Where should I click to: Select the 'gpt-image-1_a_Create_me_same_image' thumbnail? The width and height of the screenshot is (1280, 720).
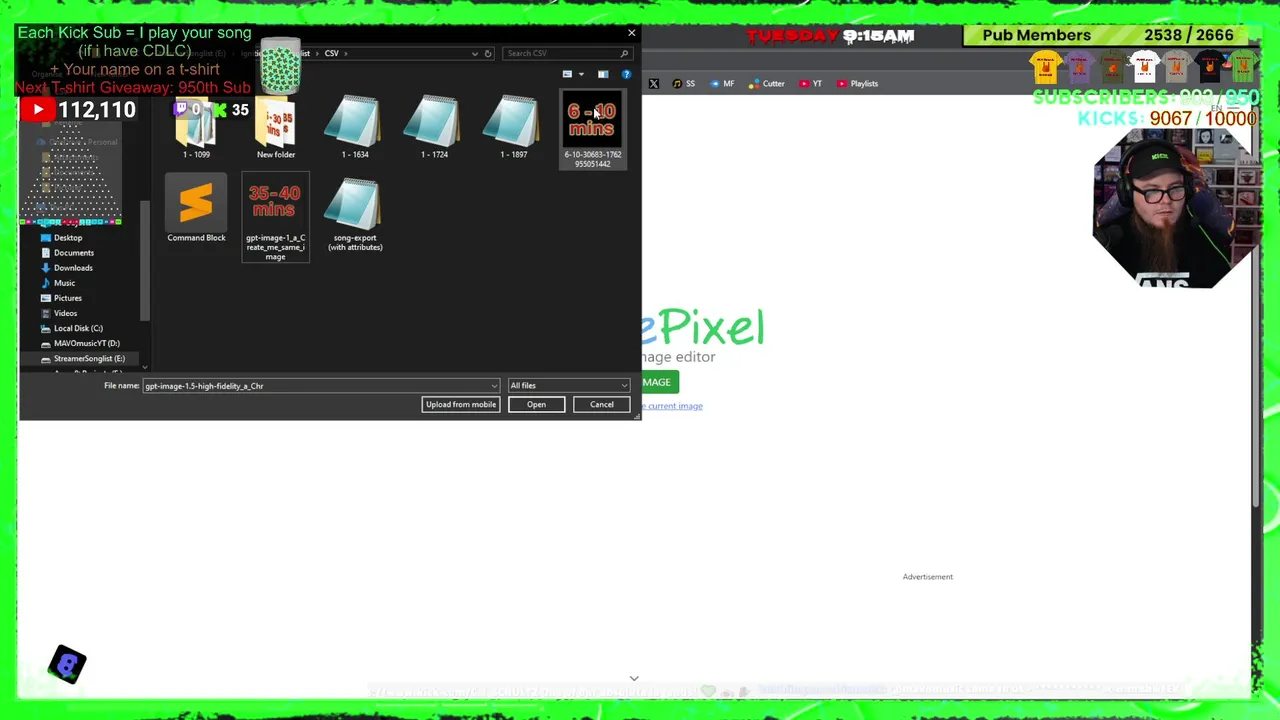pyautogui.click(x=275, y=218)
